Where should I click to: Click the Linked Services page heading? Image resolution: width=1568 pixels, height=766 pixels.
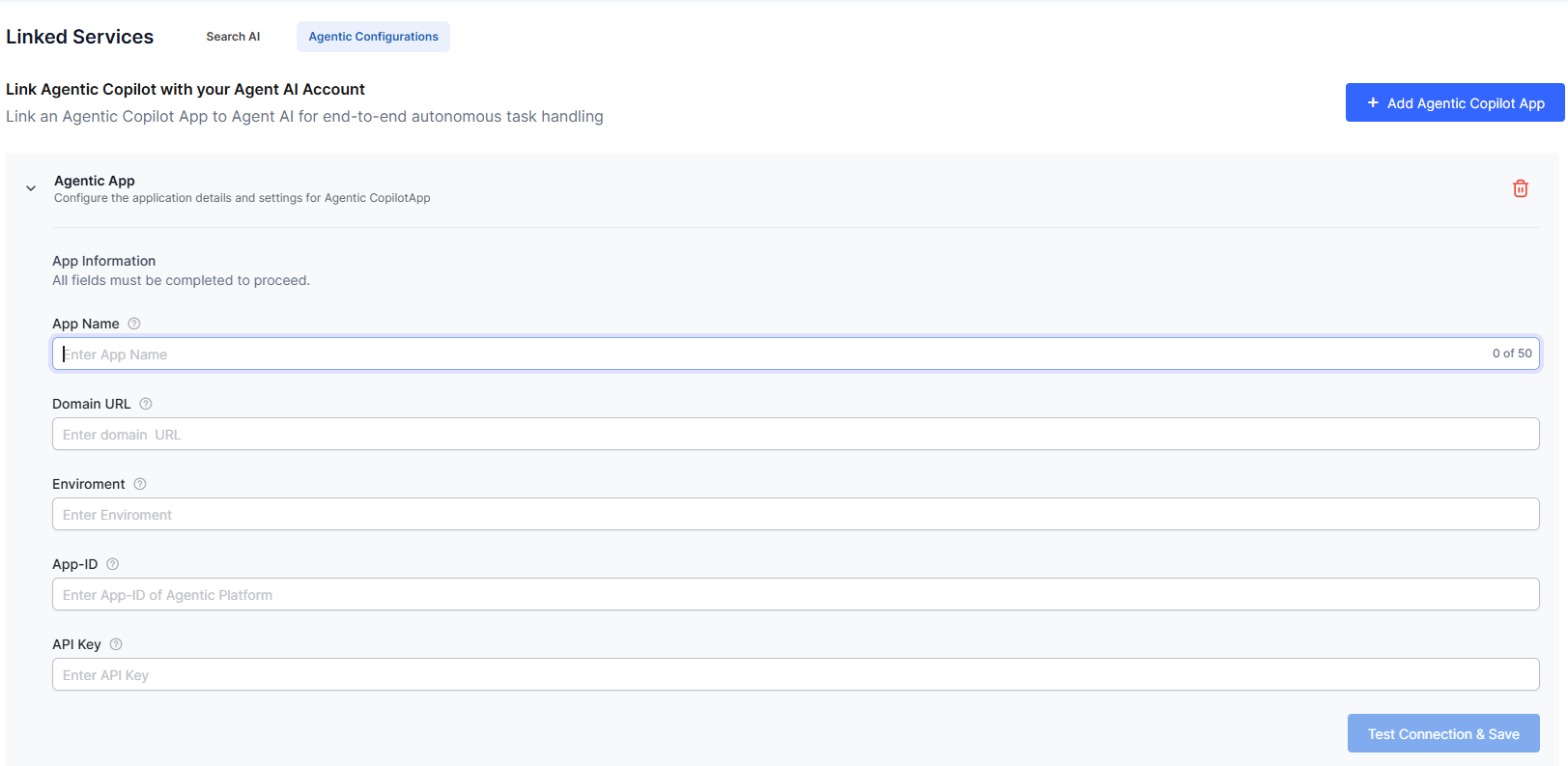tap(80, 37)
